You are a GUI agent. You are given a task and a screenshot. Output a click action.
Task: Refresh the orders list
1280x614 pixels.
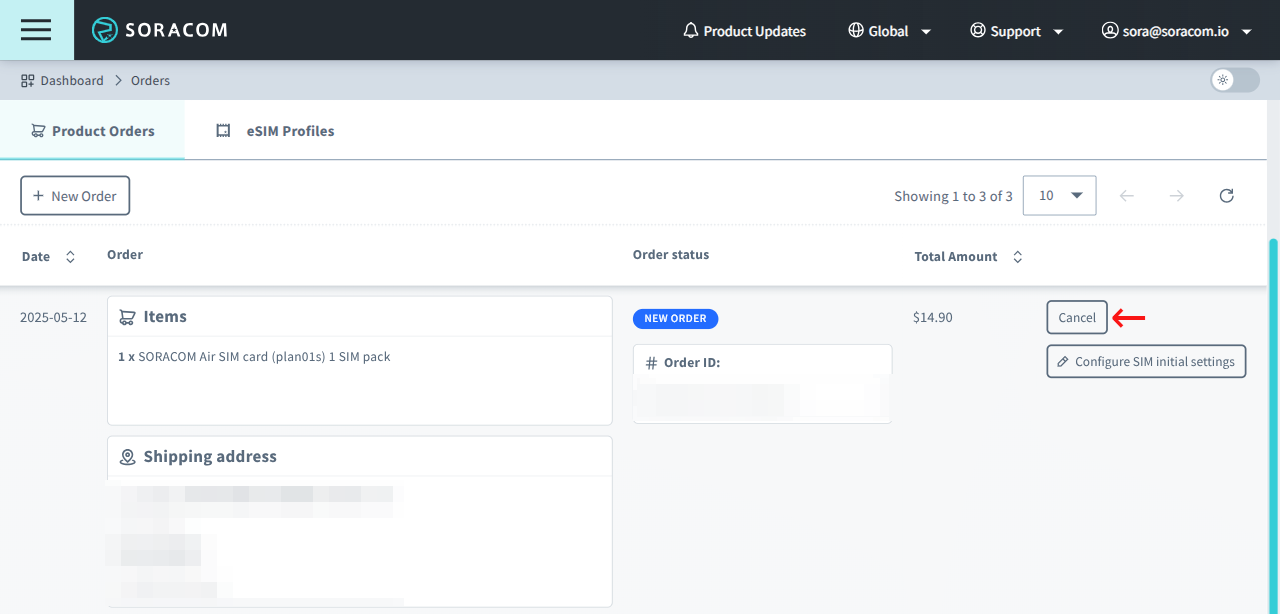[x=1227, y=195]
